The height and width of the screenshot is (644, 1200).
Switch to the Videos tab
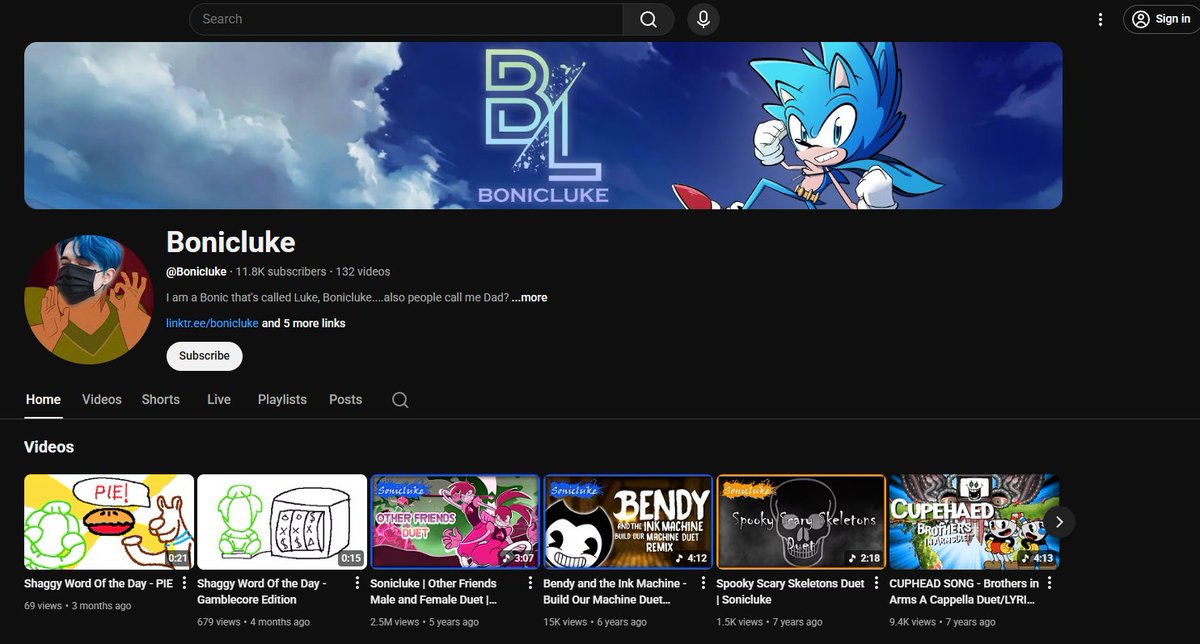[101, 399]
